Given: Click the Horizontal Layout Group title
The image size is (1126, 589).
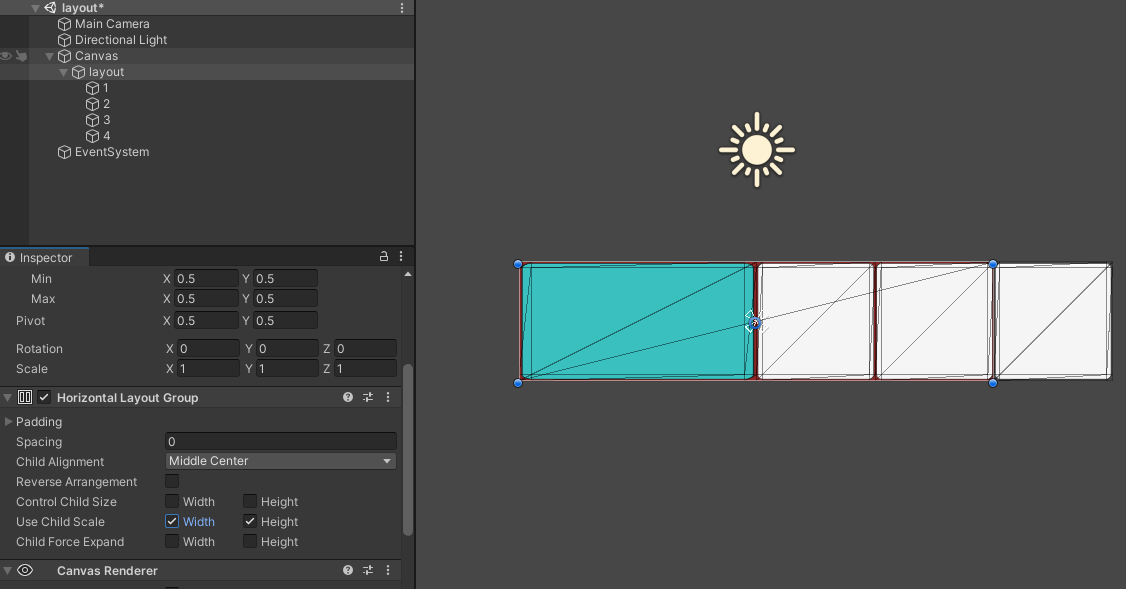Looking at the screenshot, I should click(127, 398).
